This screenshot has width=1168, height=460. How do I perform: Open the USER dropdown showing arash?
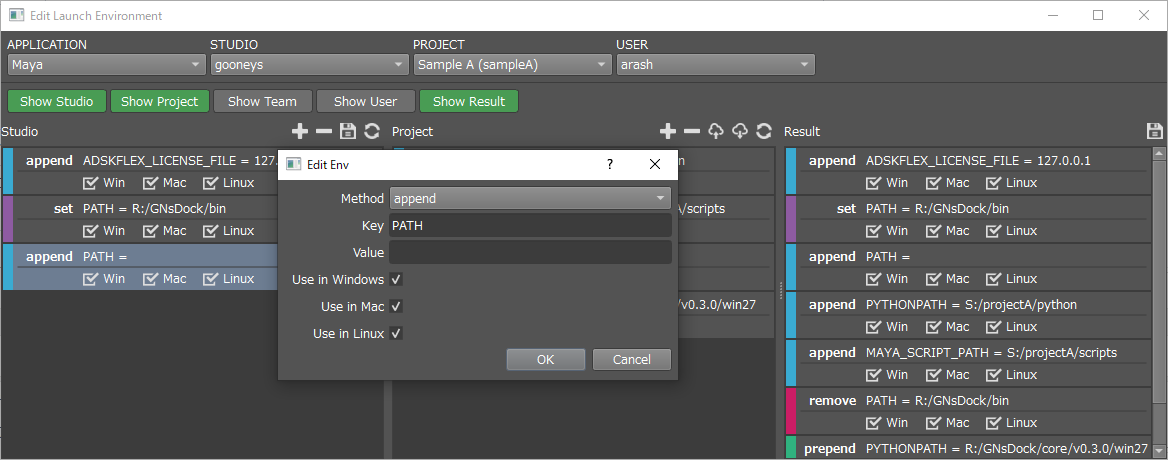tap(715, 65)
